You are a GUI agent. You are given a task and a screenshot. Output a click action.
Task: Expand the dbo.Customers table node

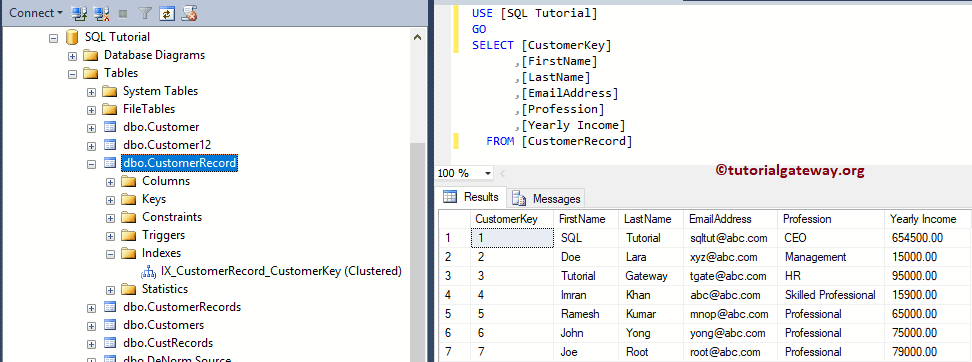[x=92, y=325]
